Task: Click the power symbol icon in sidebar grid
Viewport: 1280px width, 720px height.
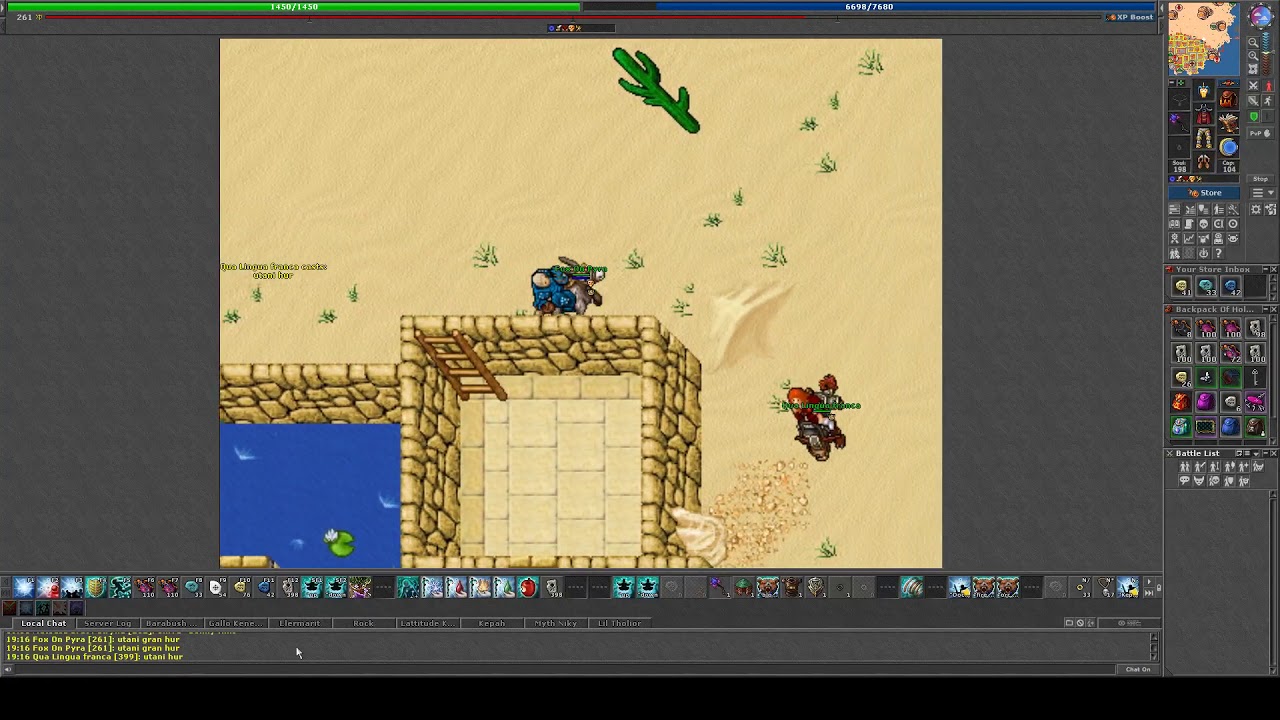Action: point(1204,253)
